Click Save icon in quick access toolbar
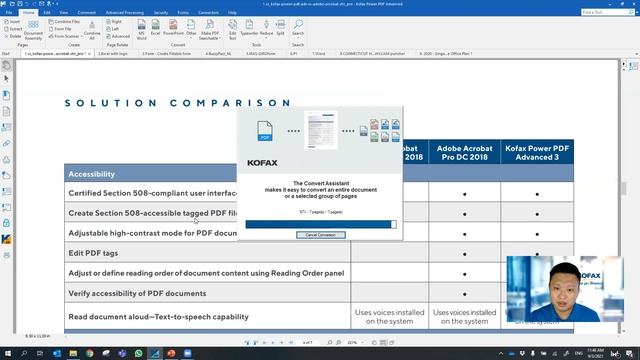The width and height of the screenshot is (640, 360). [x=20, y=4]
